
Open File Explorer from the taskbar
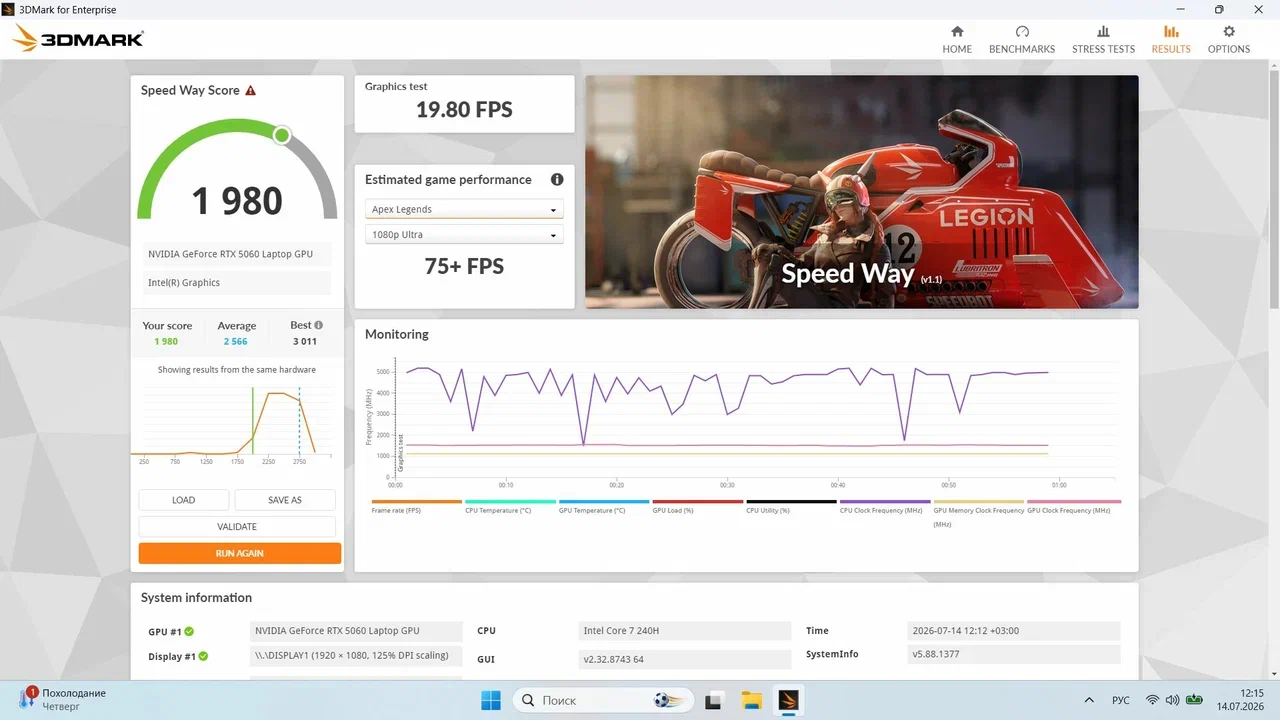pos(751,700)
